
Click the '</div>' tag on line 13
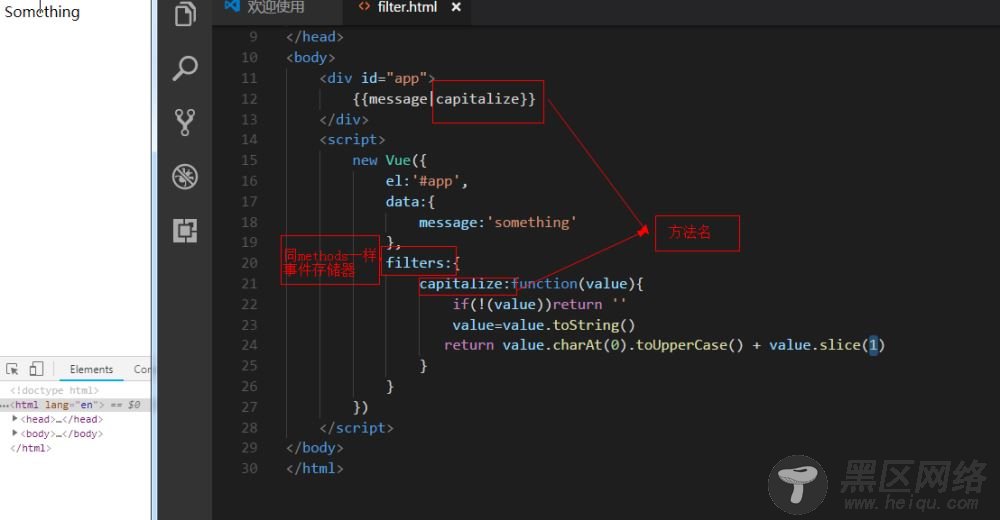[x=344, y=119]
